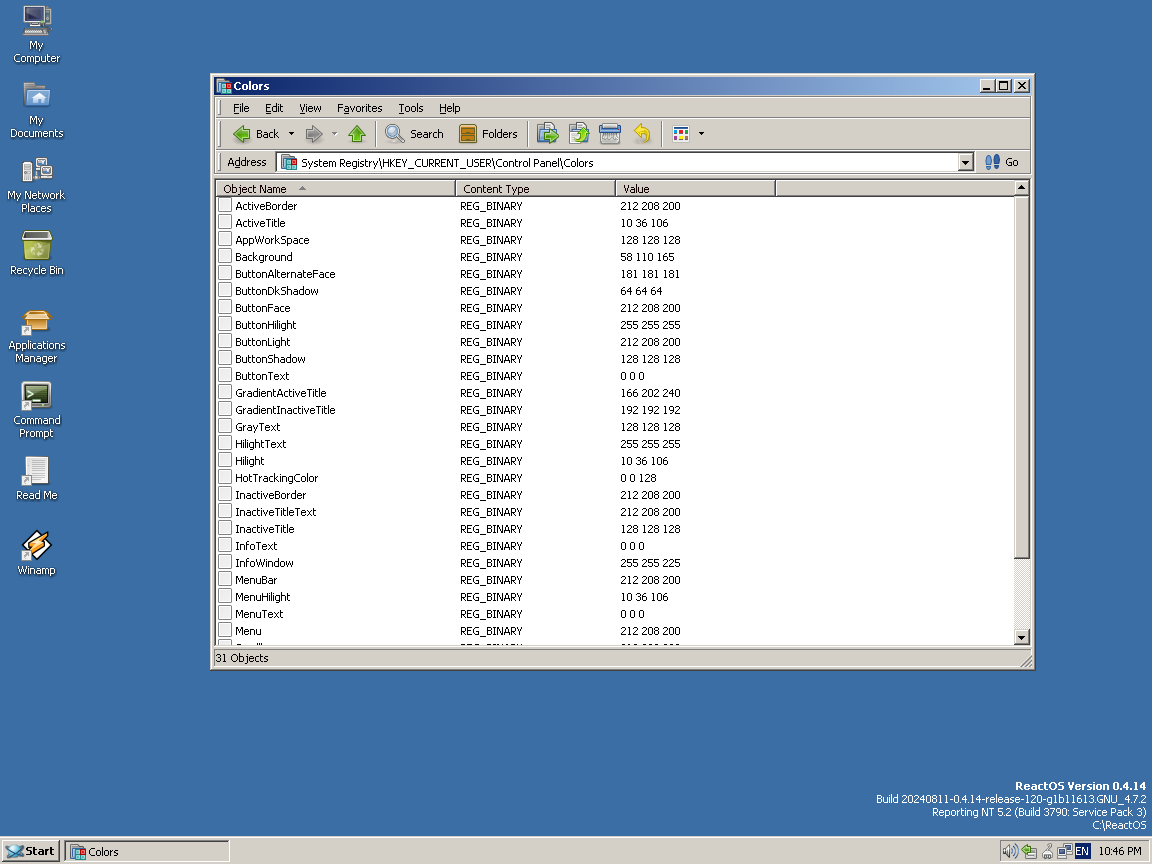The height and width of the screenshot is (864, 1152).
Task: Click the network computers tray icon
Action: click(x=1065, y=852)
